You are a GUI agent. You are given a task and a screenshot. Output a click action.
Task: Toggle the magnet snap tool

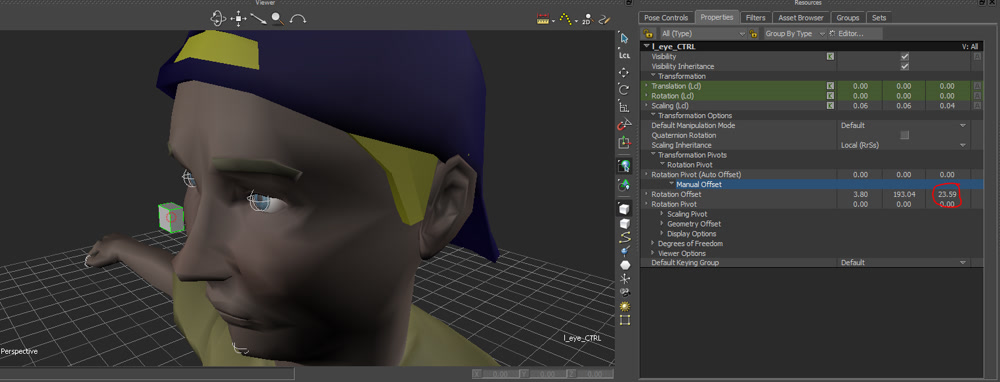tap(624, 125)
